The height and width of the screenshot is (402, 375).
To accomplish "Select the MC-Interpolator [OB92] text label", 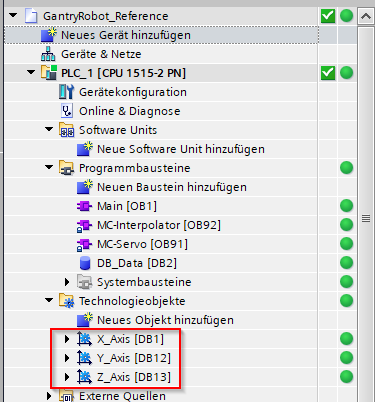I will coord(159,225).
